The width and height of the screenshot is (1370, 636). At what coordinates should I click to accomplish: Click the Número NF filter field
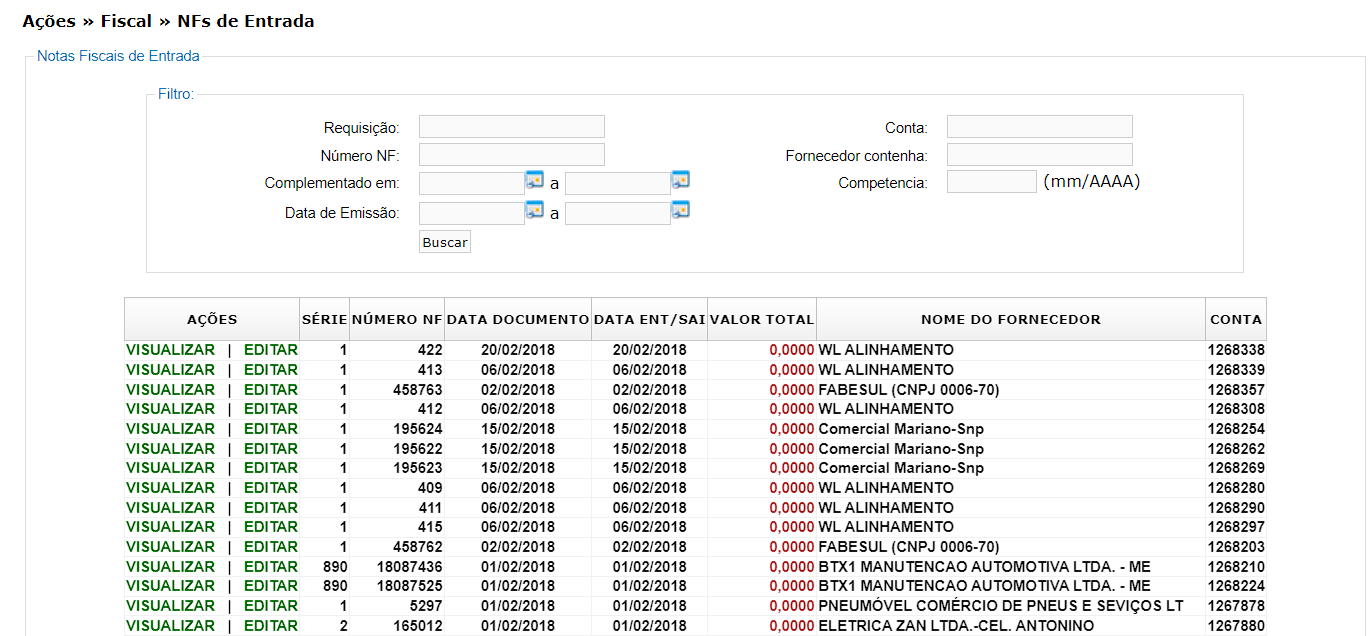(511, 155)
